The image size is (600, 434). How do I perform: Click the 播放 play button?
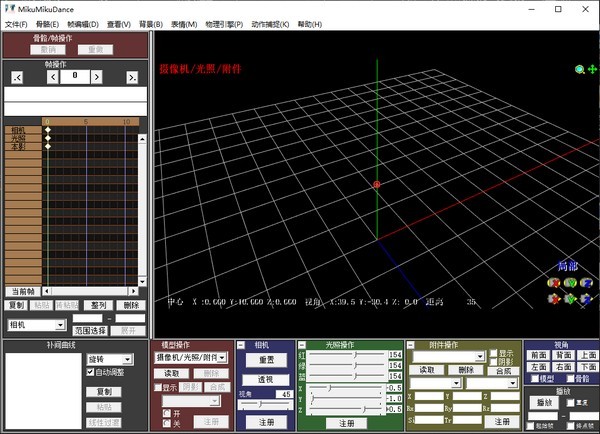(545, 402)
